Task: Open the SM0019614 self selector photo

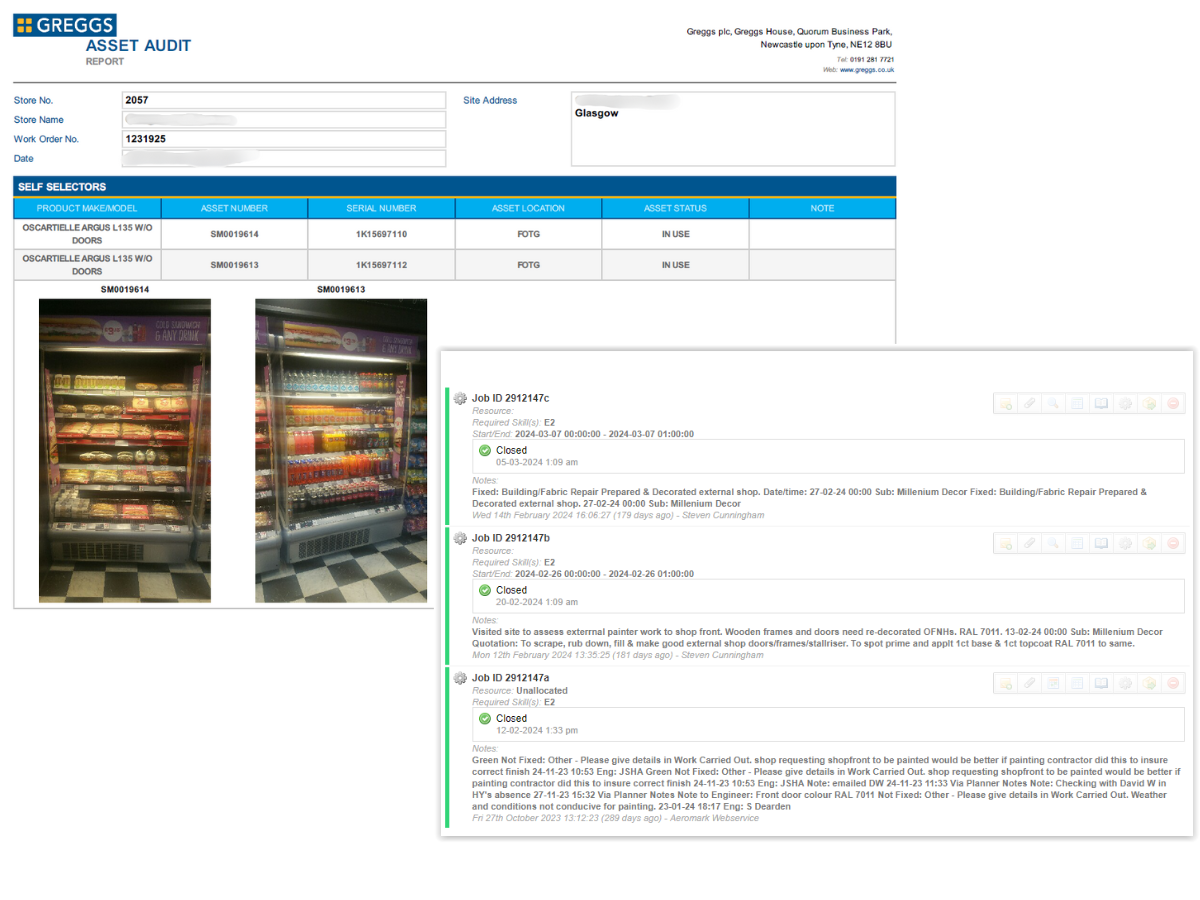Action: 125,450
